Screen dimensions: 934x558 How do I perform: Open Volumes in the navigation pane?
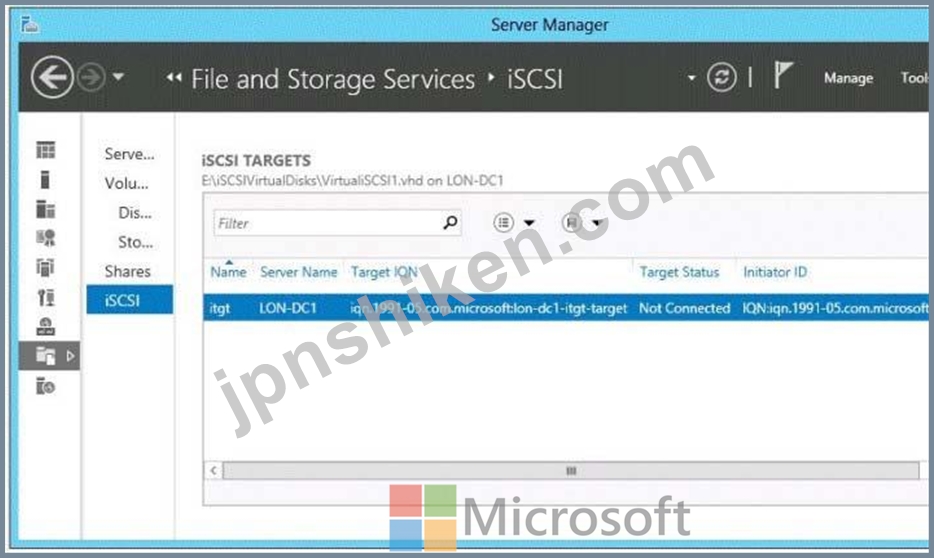[126, 183]
